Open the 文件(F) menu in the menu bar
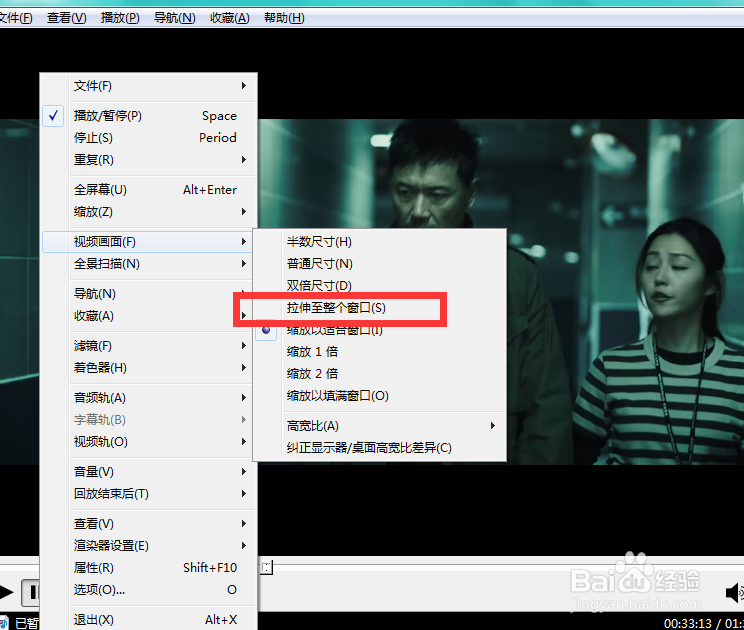 pos(16,18)
